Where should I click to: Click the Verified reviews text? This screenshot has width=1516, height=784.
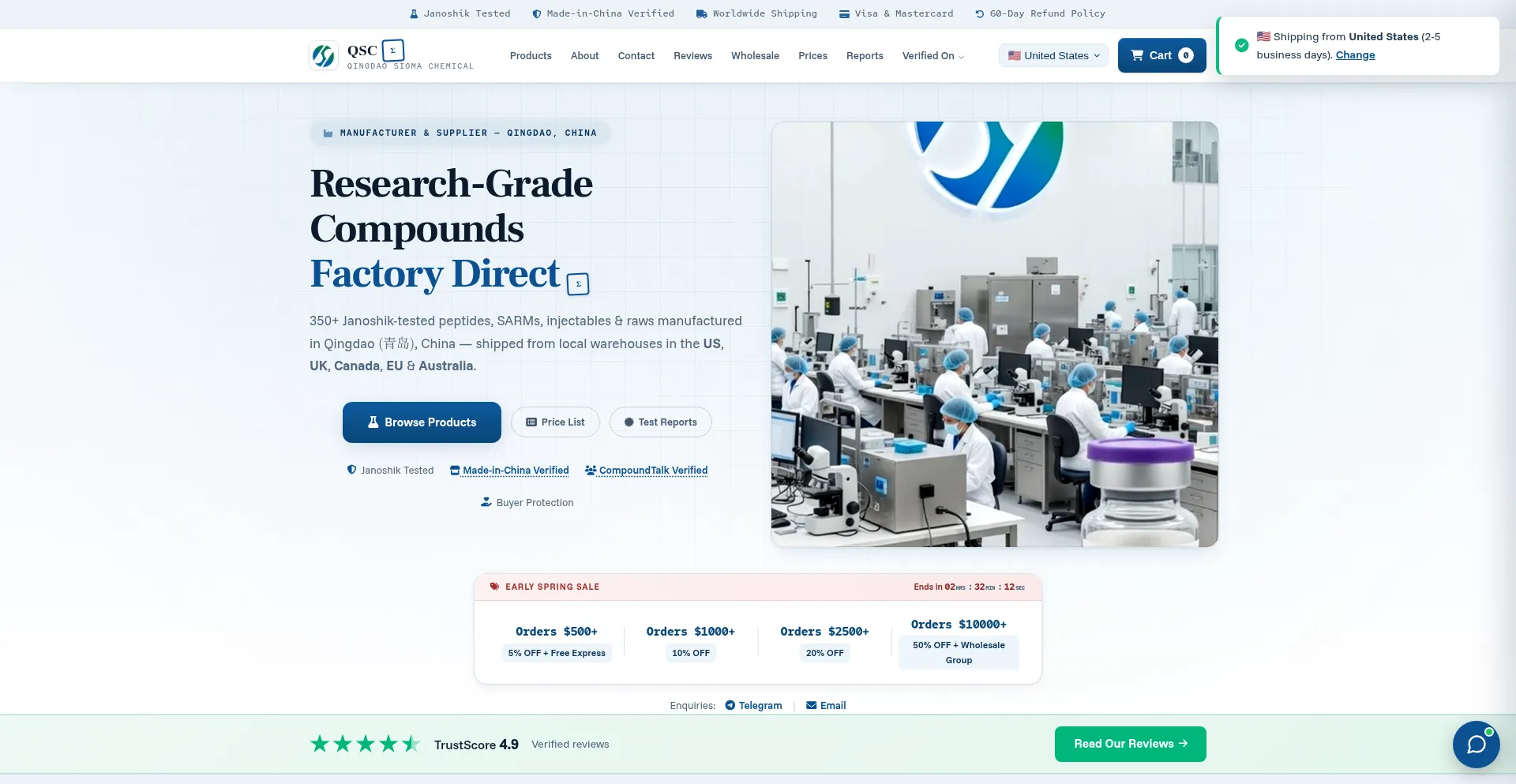coord(570,745)
